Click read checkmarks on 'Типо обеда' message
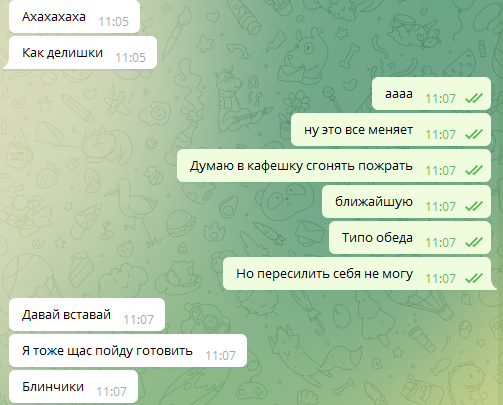Viewport: 503px width, 405px height. (474, 242)
